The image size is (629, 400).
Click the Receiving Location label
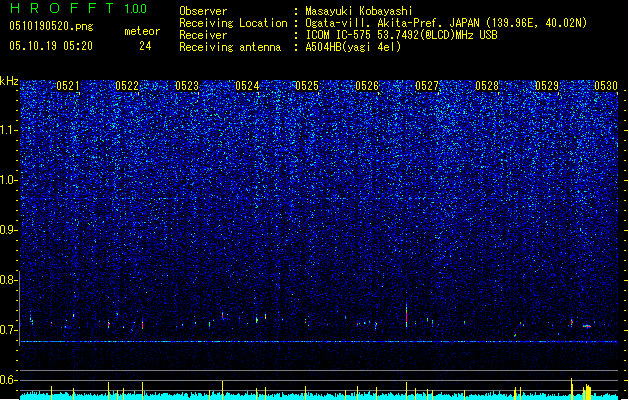233,23
